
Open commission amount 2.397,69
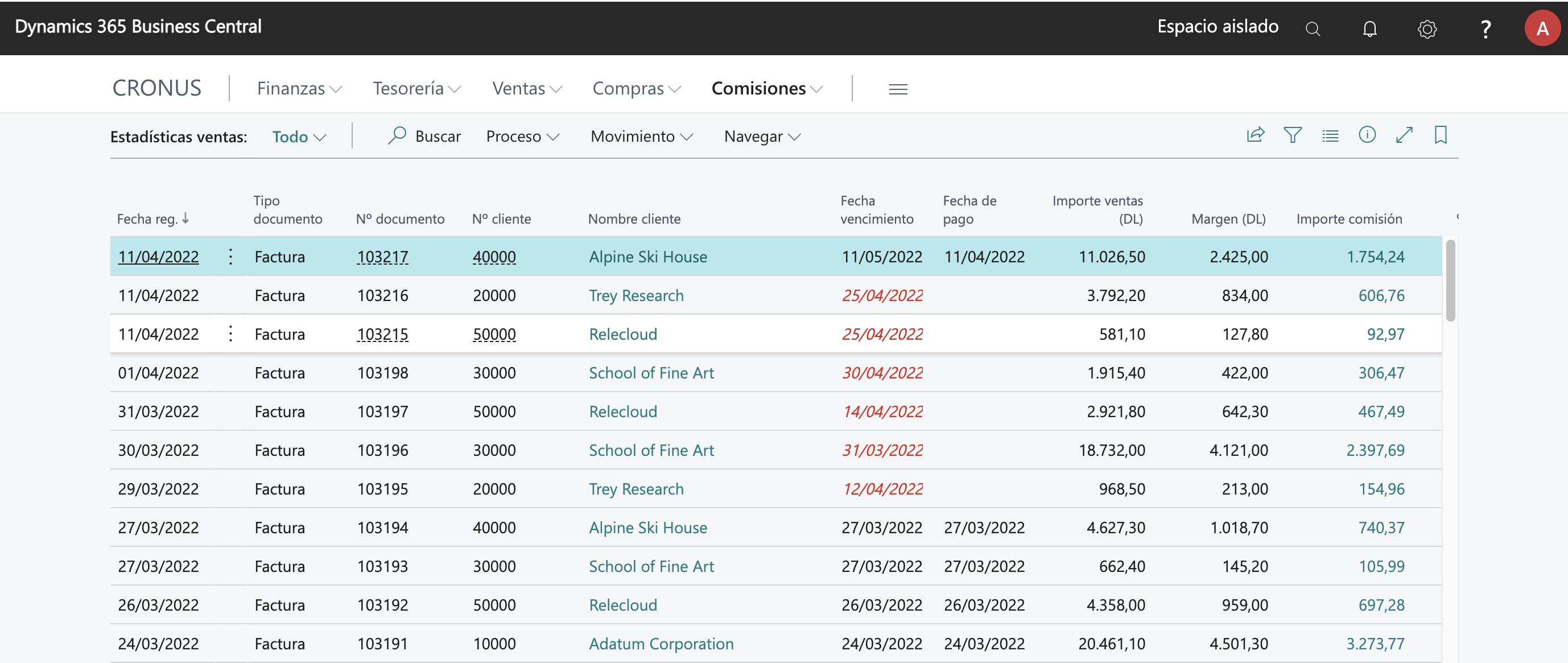point(1375,450)
